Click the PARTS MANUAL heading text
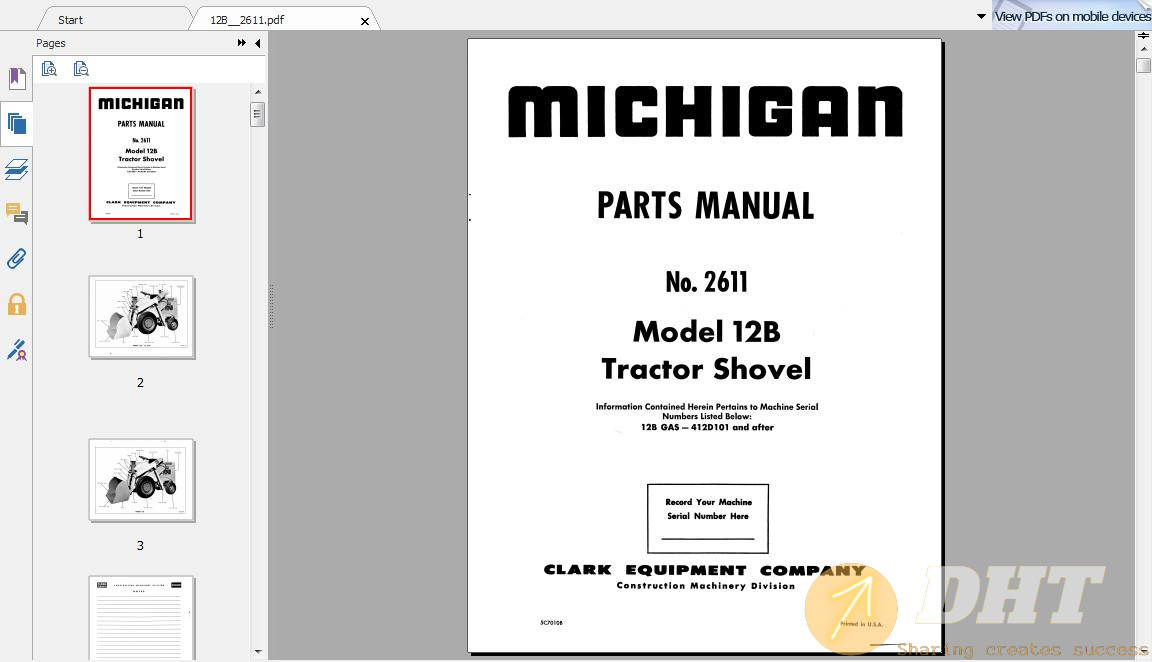Screen dimensions: 1152x662 (x=705, y=206)
